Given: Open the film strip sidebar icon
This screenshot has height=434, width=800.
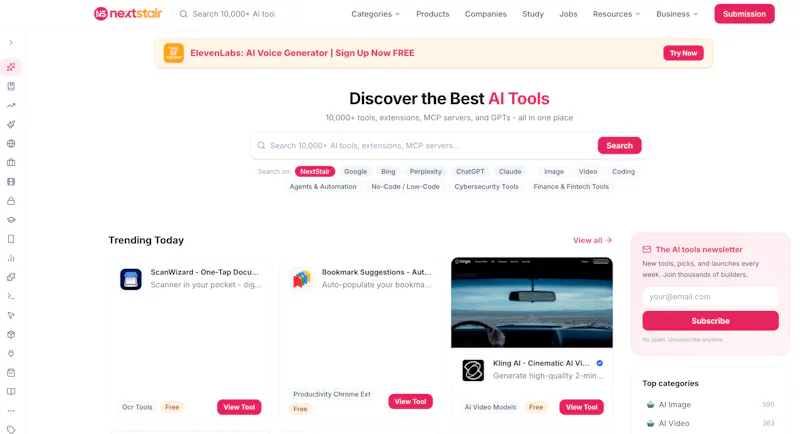Looking at the screenshot, I should click(11, 182).
